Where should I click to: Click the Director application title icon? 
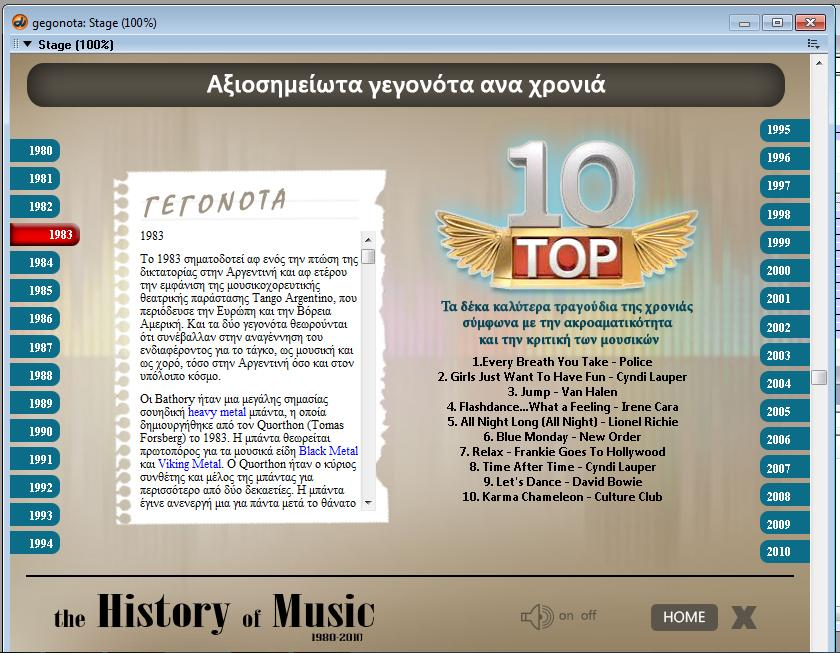point(20,22)
